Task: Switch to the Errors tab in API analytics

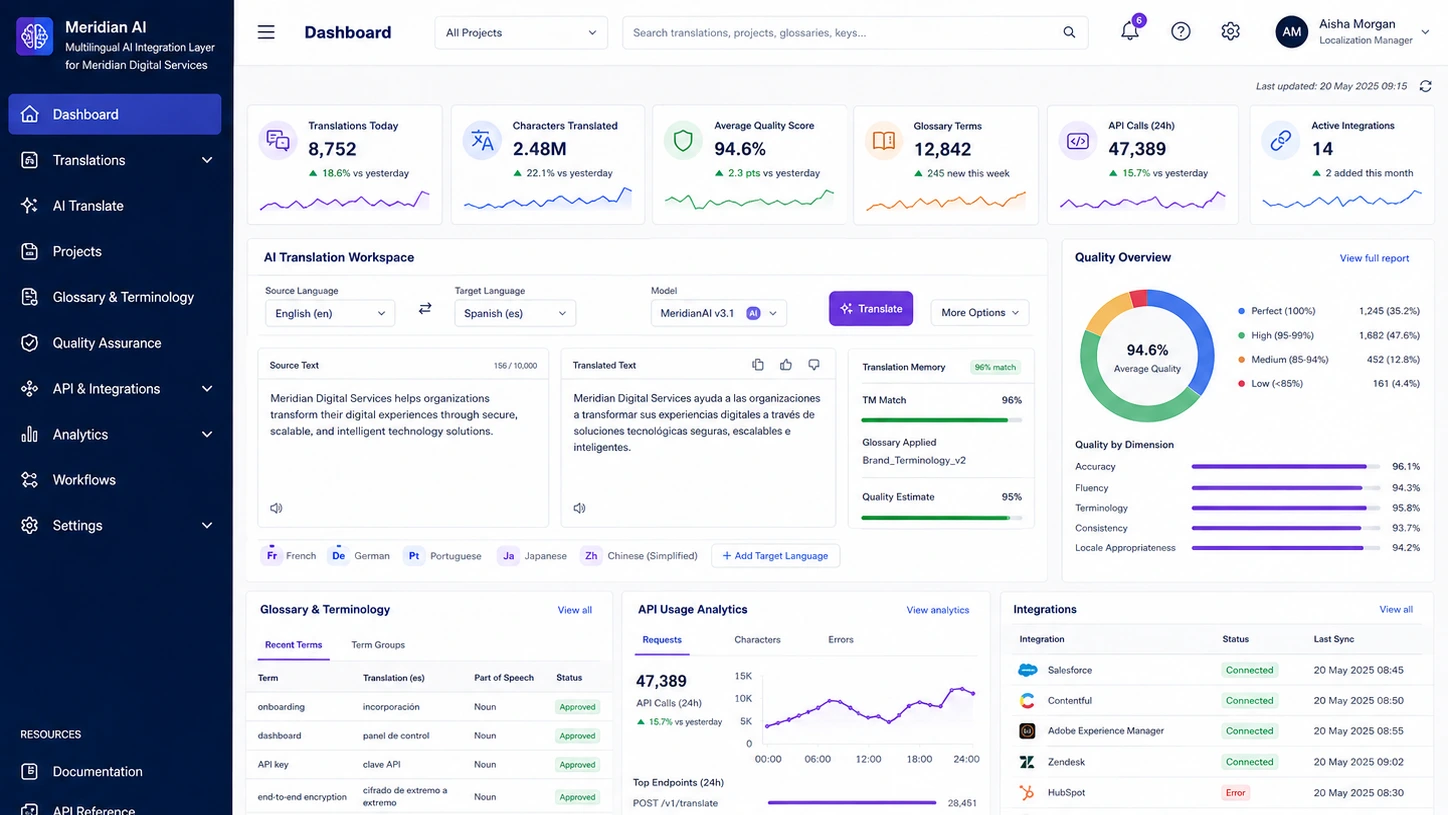Action: (x=841, y=640)
